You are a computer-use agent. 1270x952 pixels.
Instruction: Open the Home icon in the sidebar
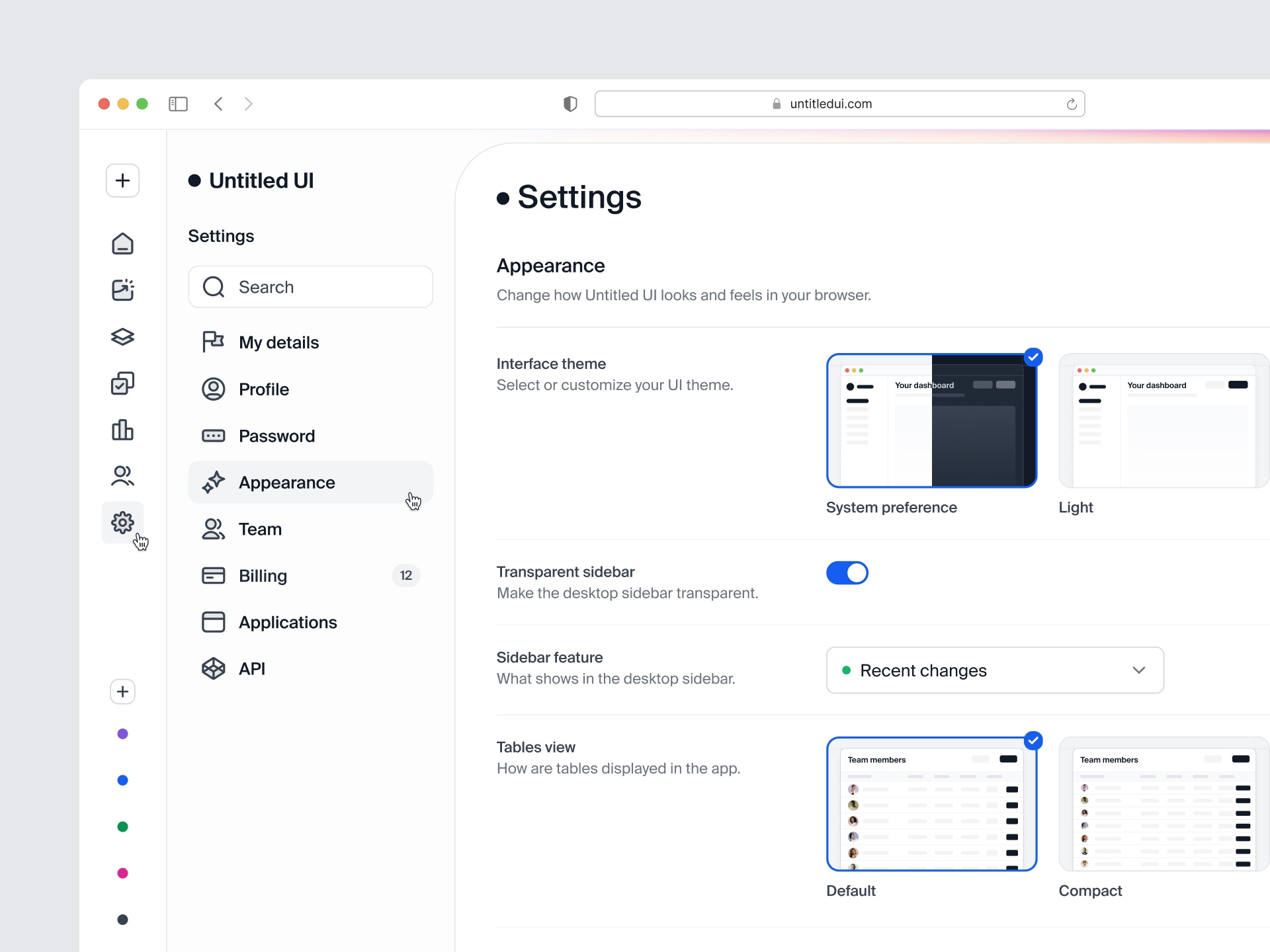tap(122, 243)
